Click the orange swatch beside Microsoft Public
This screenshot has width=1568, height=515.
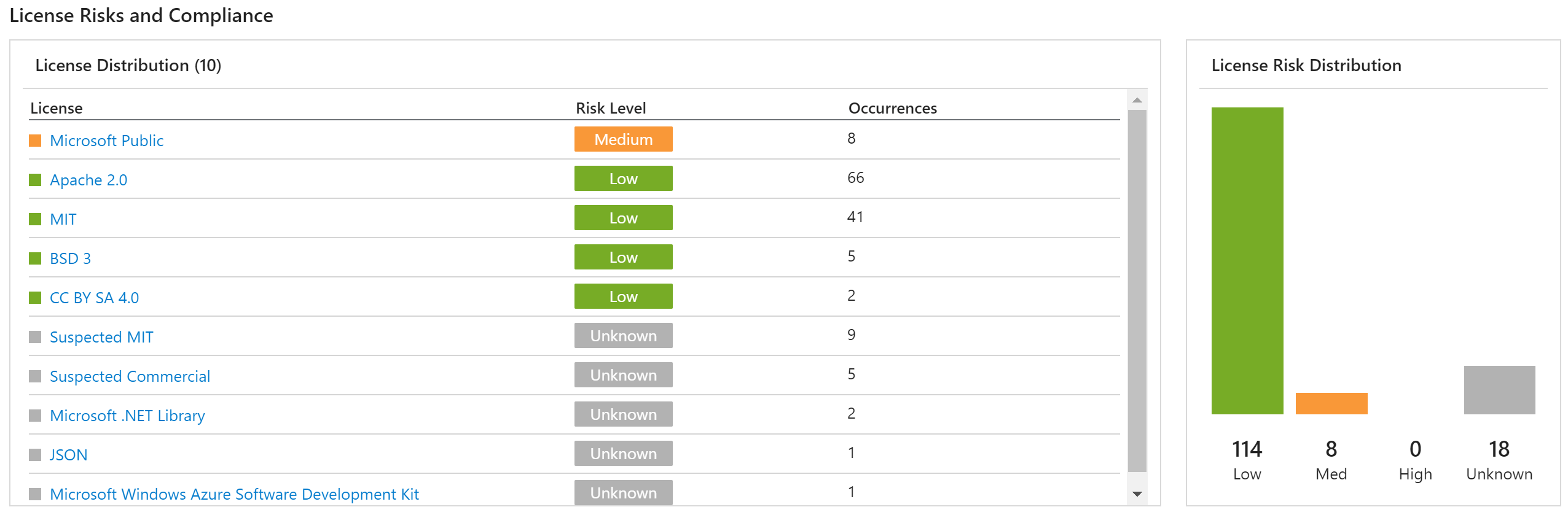coord(35,141)
